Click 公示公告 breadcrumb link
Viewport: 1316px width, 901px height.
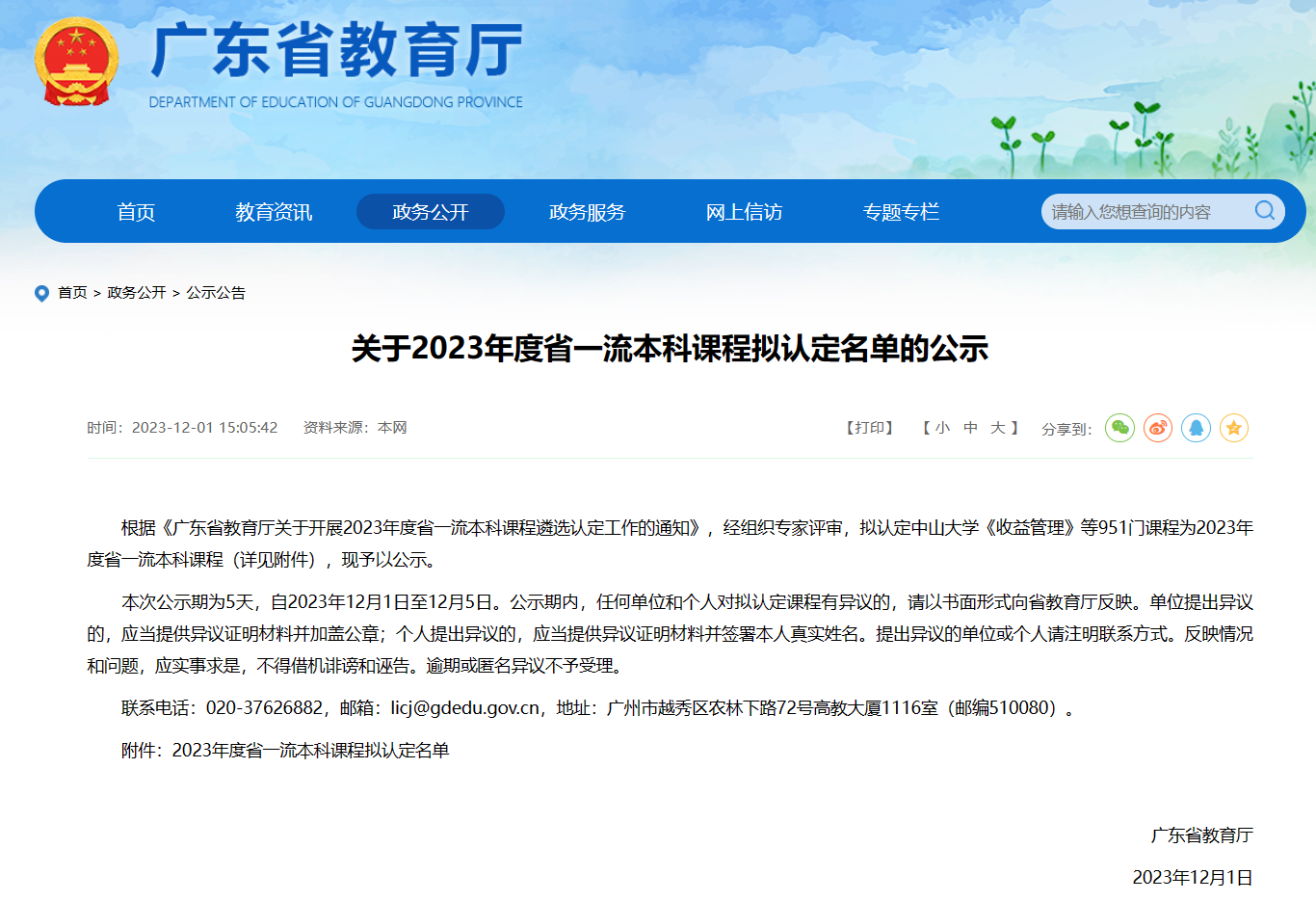[216, 293]
